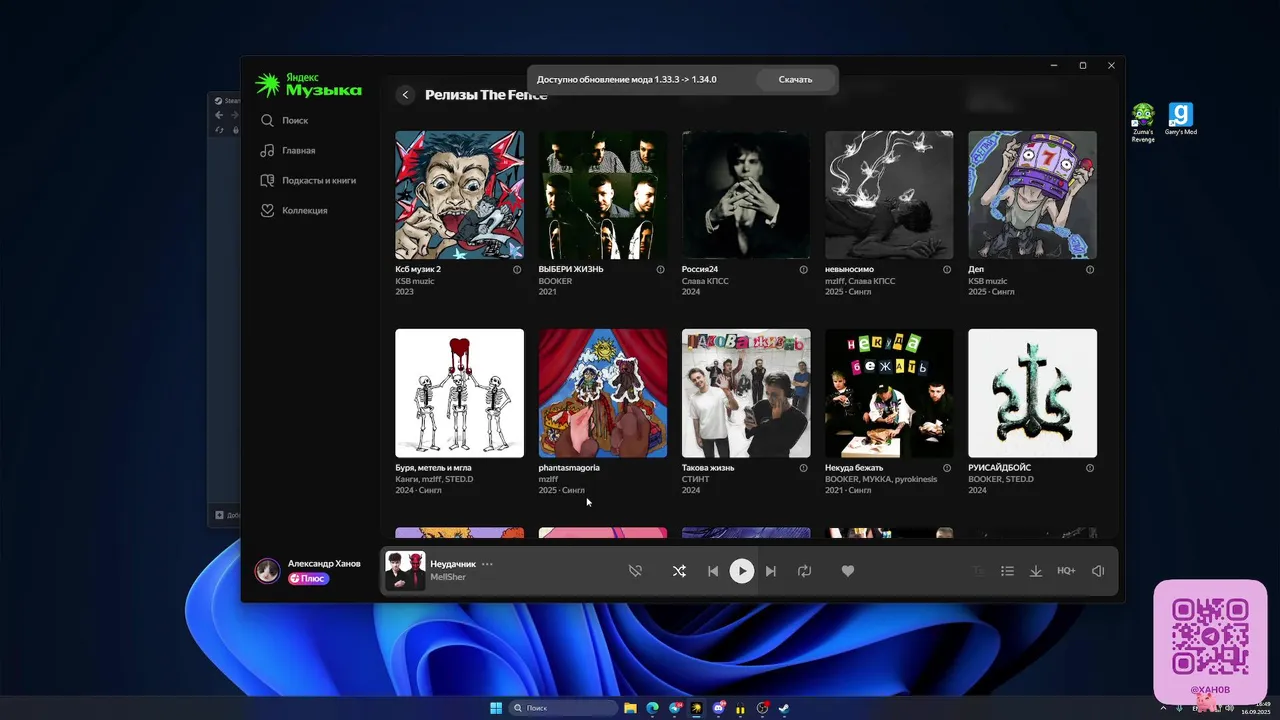This screenshot has width=1280, height=720.
Task: Open Коллекция in the sidebar
Action: [x=294, y=210]
